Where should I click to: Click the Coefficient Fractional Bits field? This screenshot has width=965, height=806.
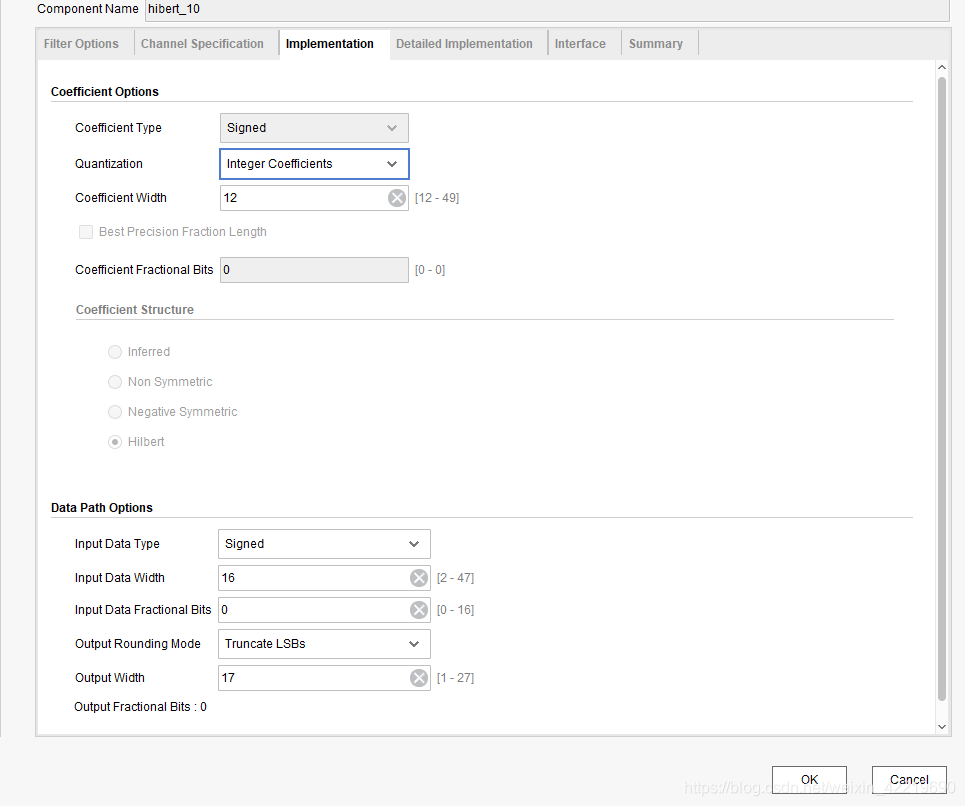[x=314, y=270]
